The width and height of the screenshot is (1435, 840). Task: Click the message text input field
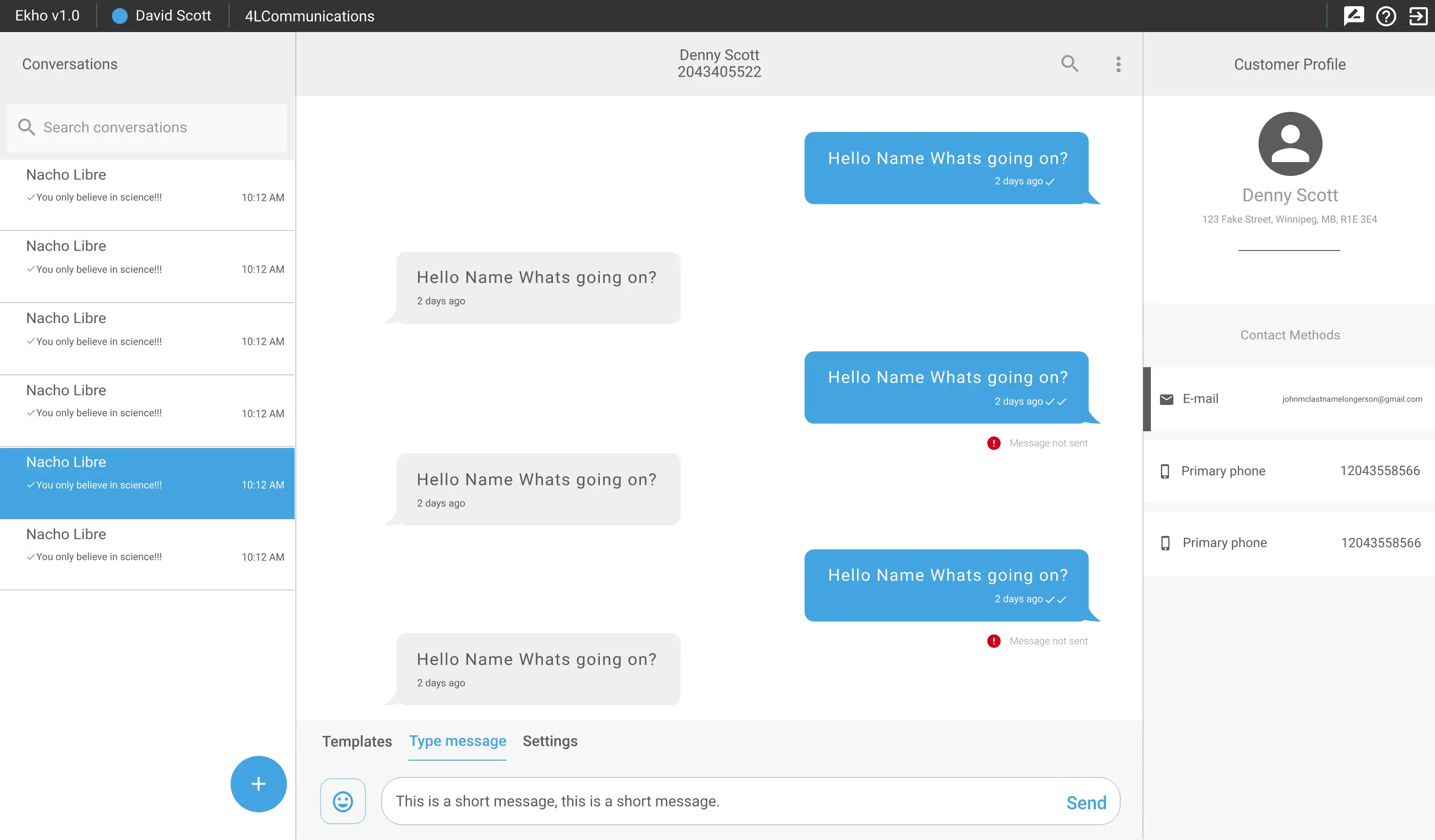(751, 801)
